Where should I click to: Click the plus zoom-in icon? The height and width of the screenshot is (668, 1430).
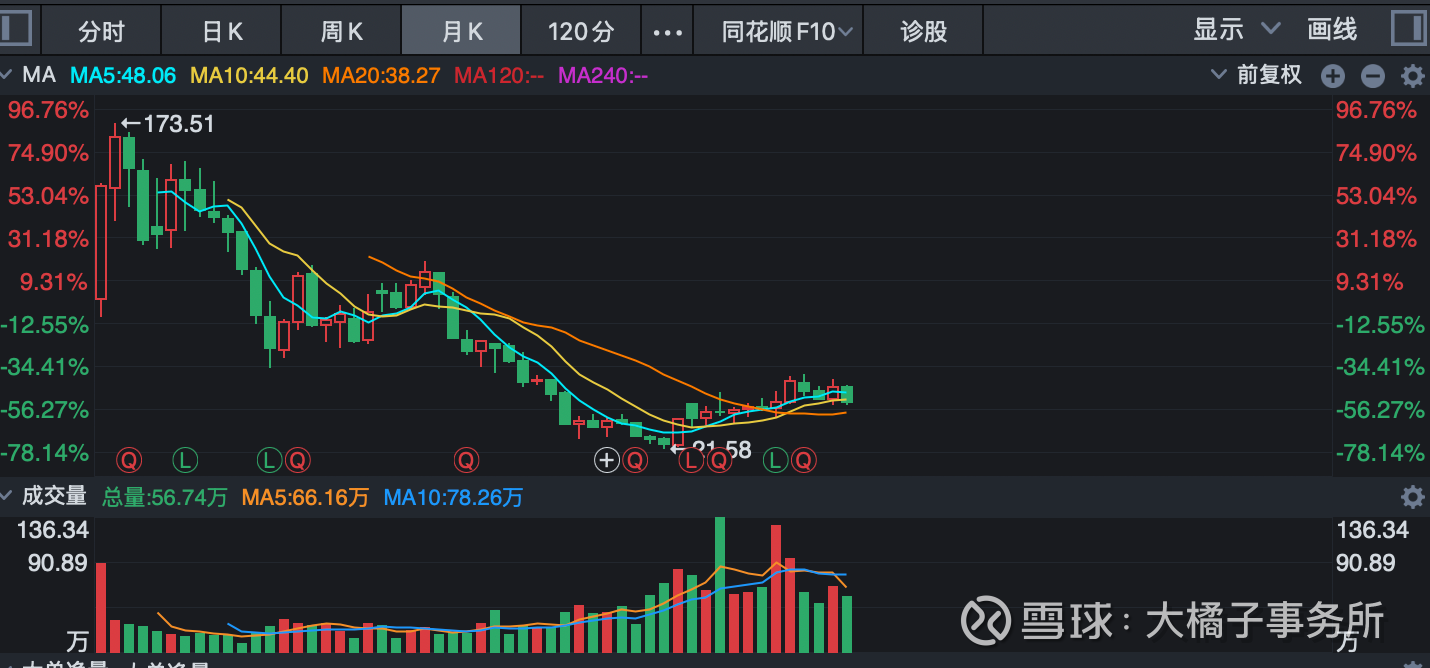(x=1333, y=76)
